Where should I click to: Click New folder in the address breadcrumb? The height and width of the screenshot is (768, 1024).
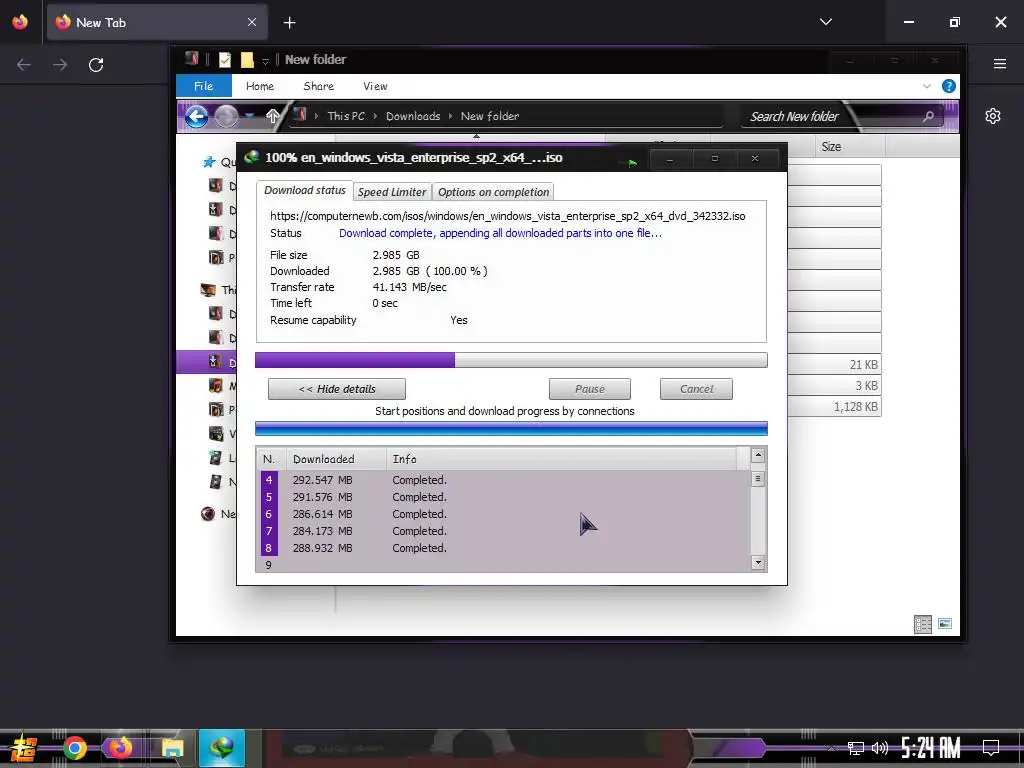490,116
